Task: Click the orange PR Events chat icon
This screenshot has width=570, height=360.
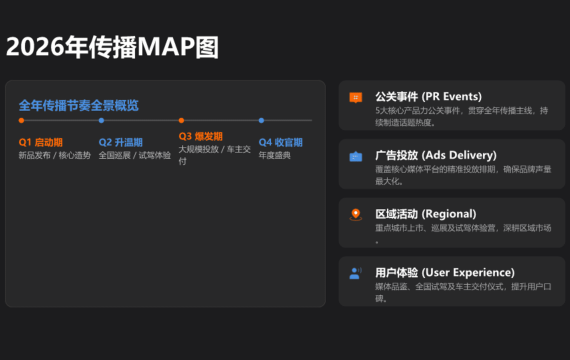Action: 356,97
